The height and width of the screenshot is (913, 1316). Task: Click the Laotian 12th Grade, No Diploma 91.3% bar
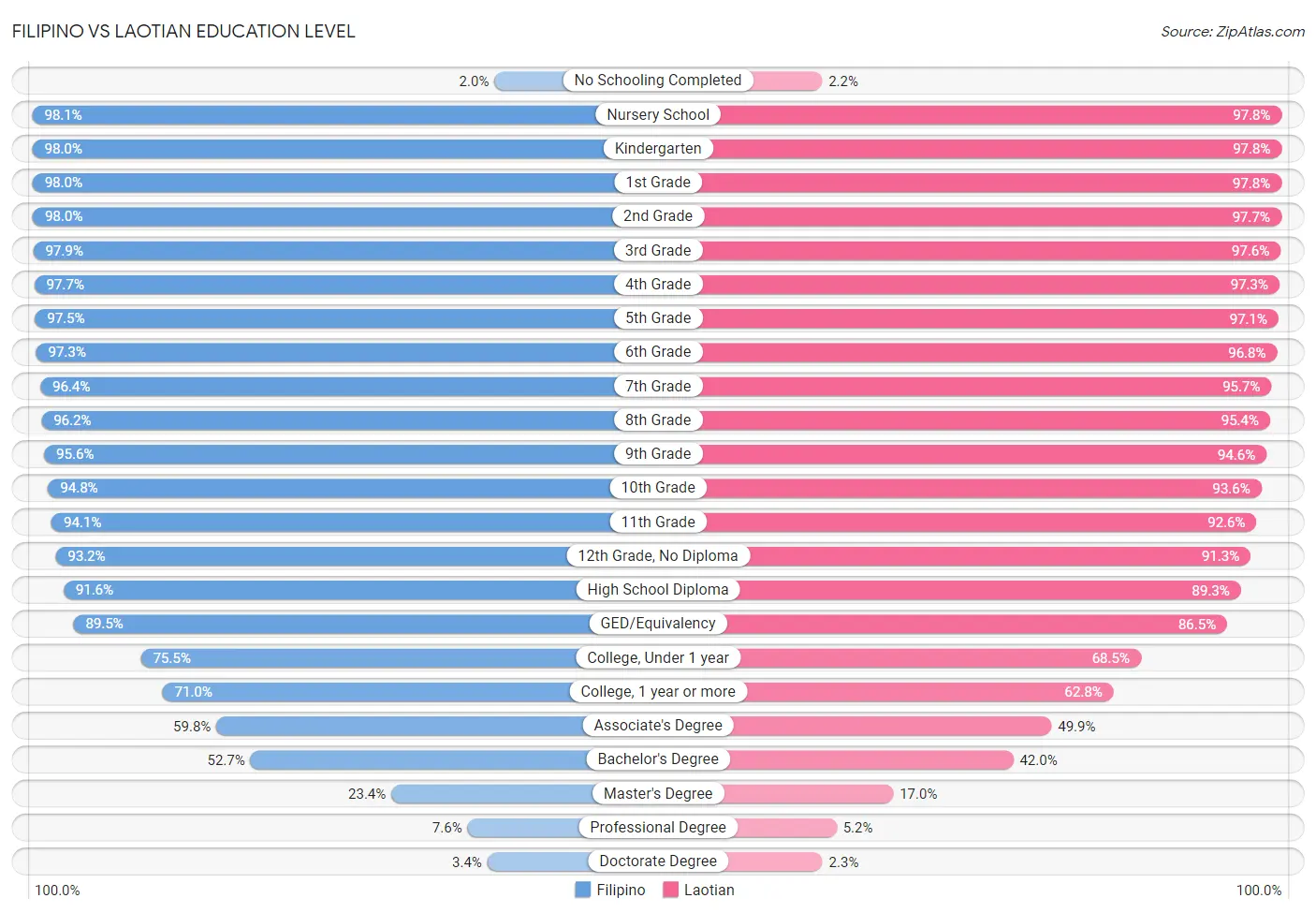(x=955, y=556)
